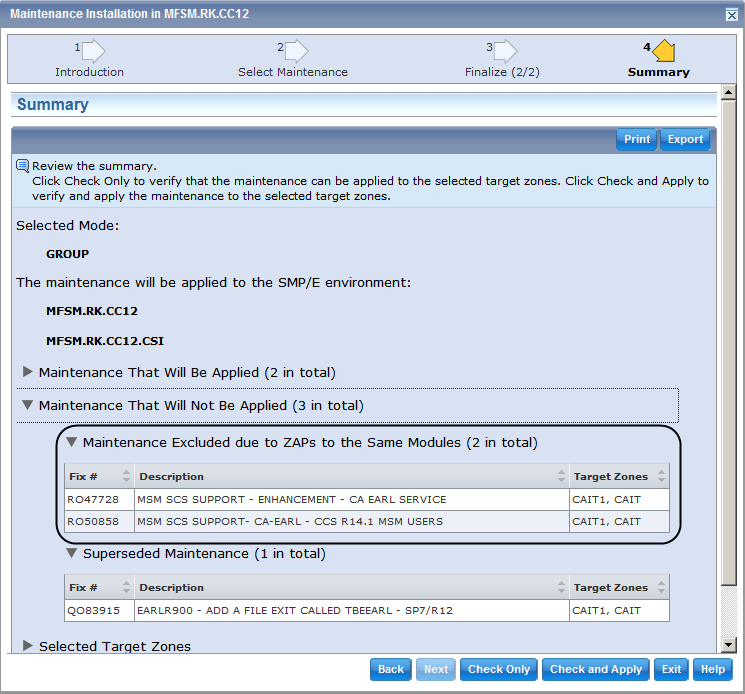Go Back to the previous step
This screenshot has width=745, height=694.
pyautogui.click(x=391, y=669)
